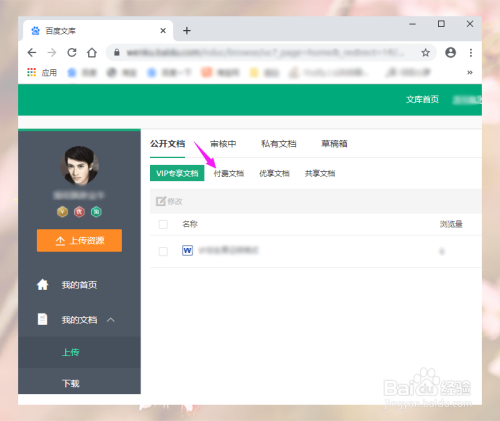Select the 付费文档 filter
Viewport: 500px width, 421px height.
click(229, 173)
